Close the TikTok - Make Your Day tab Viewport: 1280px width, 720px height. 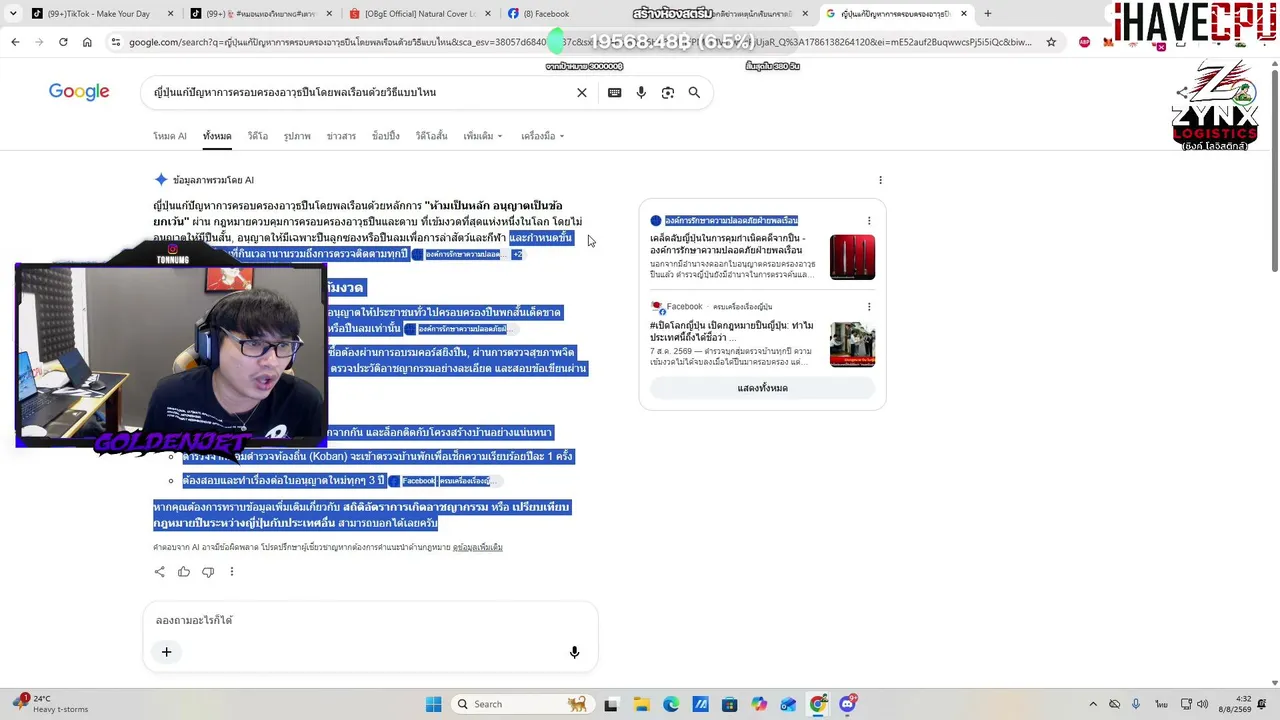point(171,14)
